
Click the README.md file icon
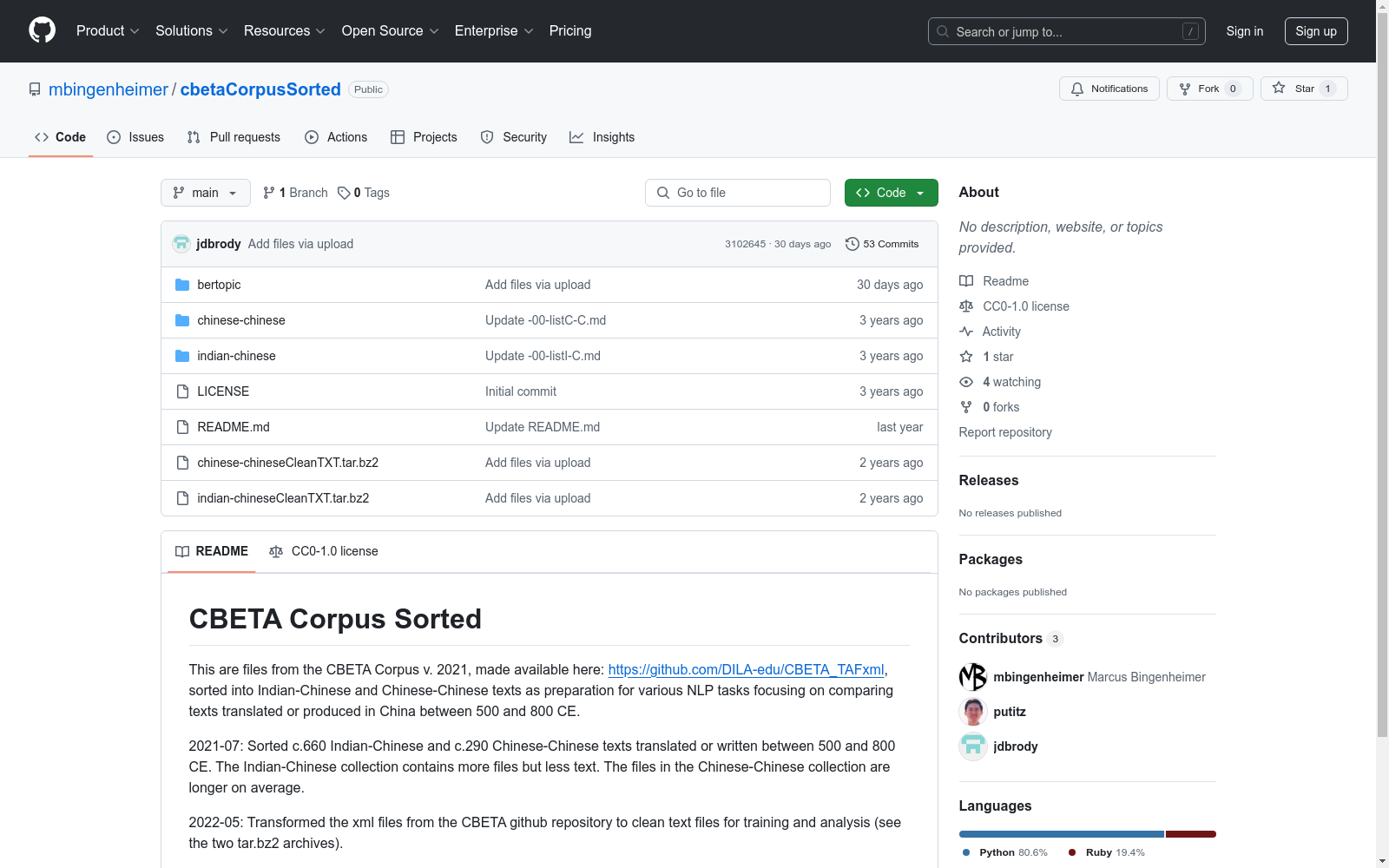[182, 427]
